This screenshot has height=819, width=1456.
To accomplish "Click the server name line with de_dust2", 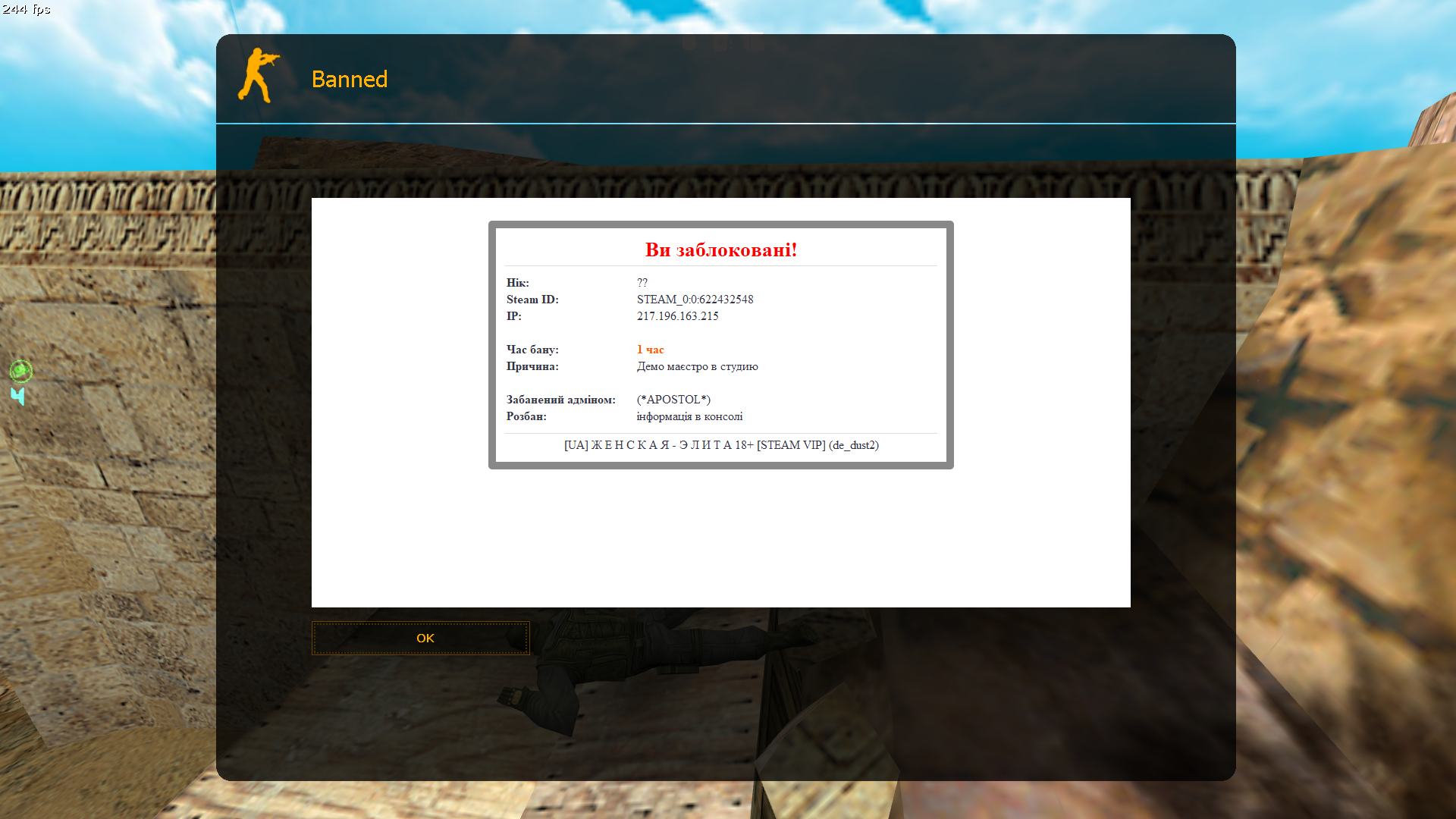I will (x=721, y=445).
